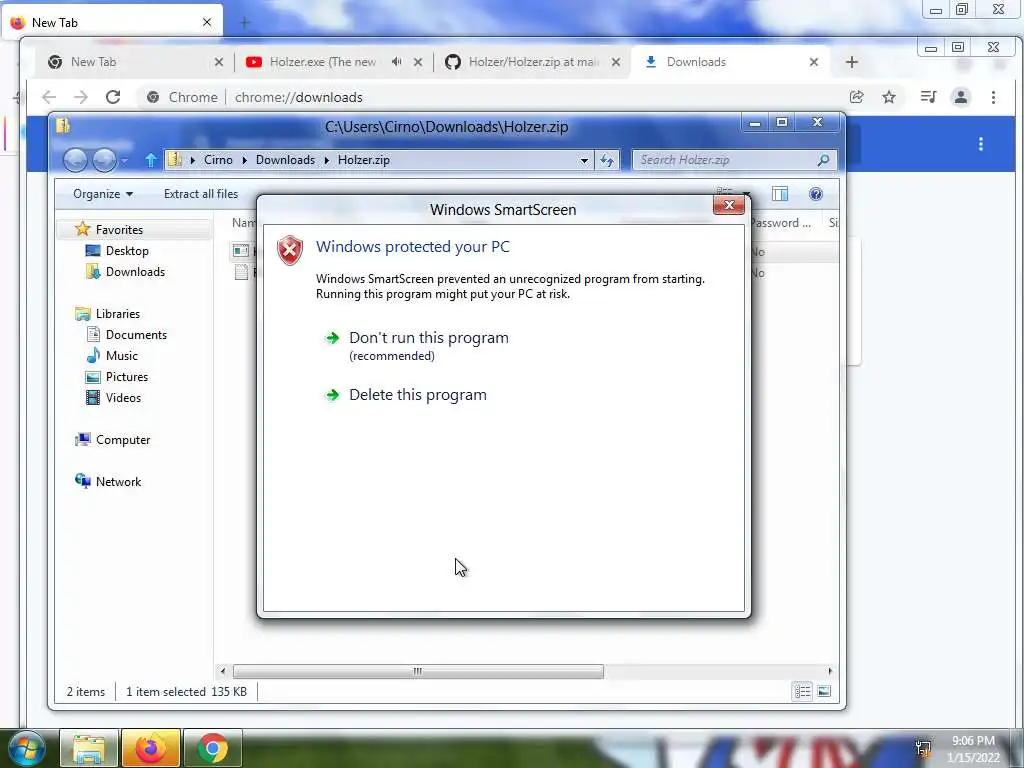Select Libraries in navigation pane
Viewport: 1024px width, 768px height.
(118, 313)
